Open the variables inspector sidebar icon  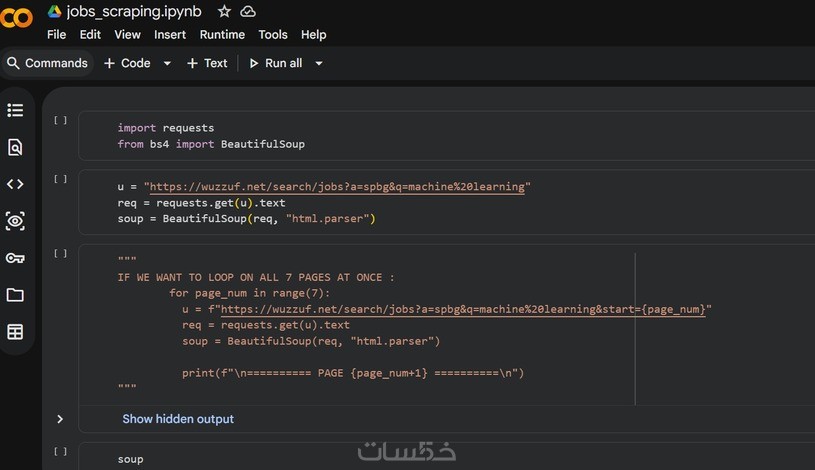point(15,221)
